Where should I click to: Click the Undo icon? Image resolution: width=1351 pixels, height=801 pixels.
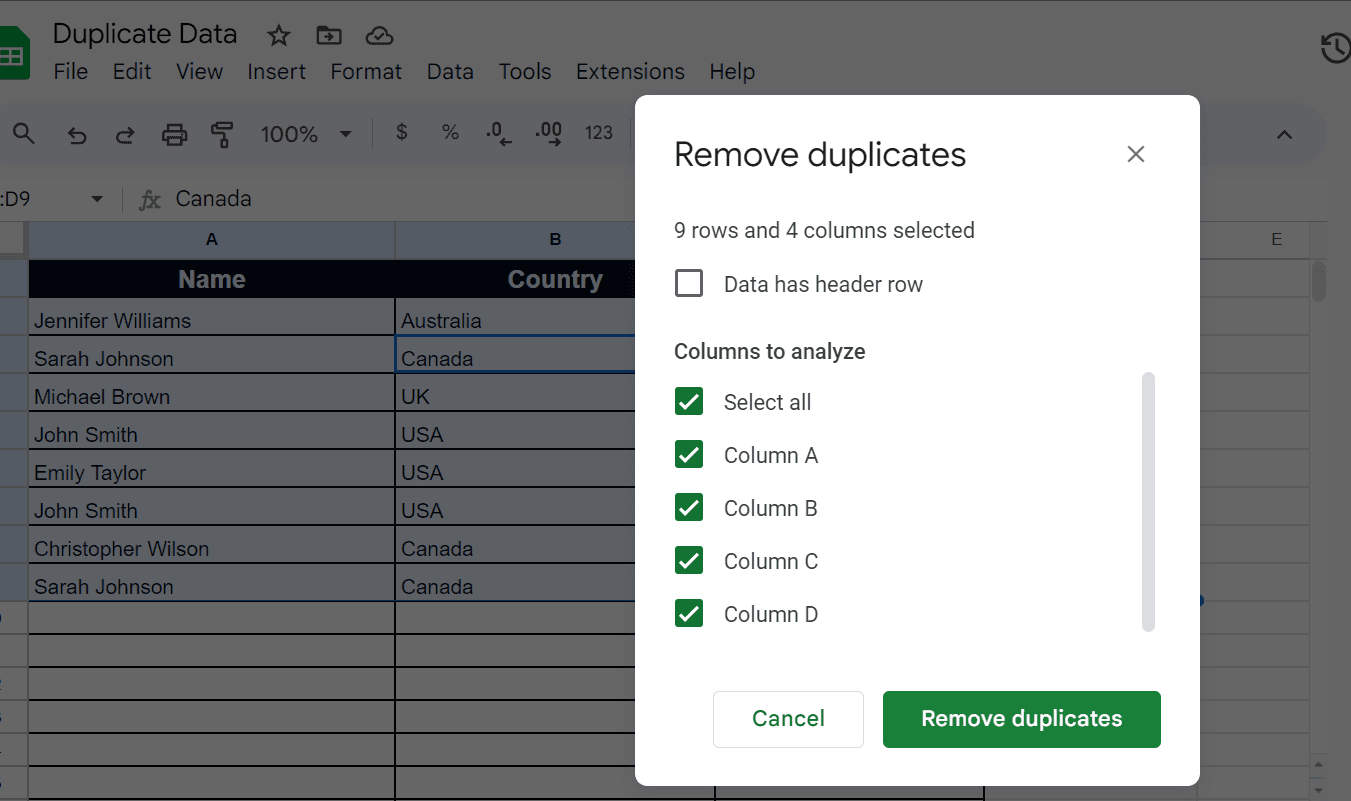click(x=76, y=133)
